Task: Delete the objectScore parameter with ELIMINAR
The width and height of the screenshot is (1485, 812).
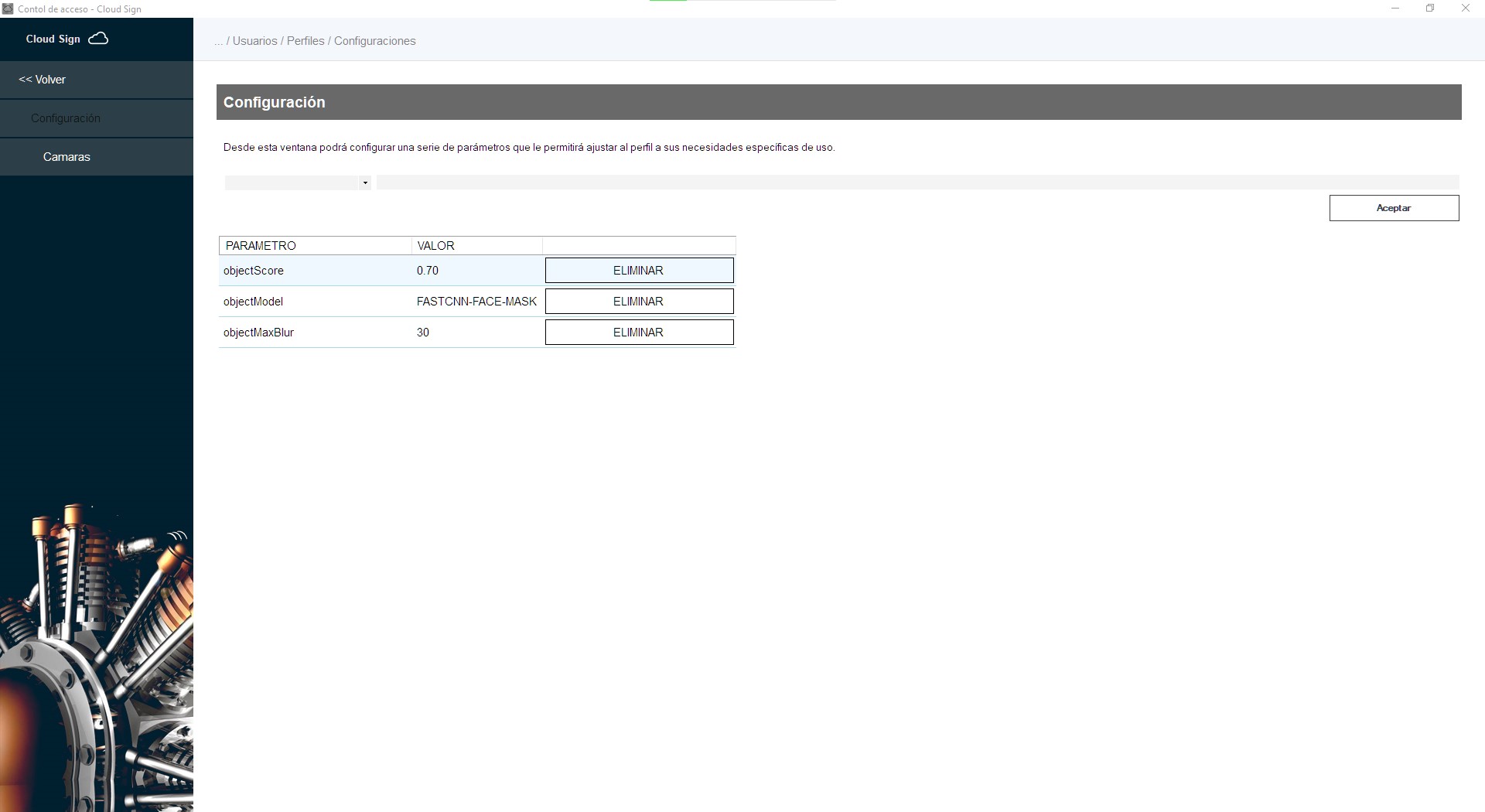Action: (x=639, y=271)
